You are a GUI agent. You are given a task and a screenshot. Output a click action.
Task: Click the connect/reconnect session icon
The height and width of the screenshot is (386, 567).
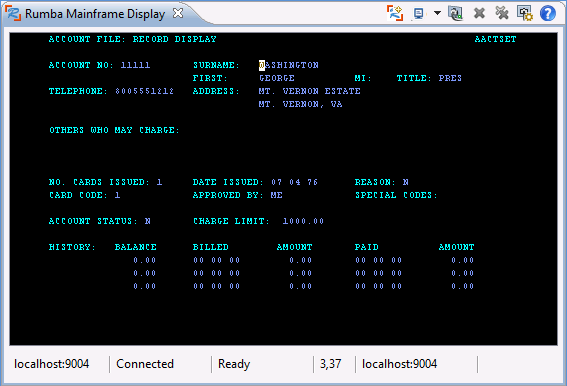click(455, 13)
